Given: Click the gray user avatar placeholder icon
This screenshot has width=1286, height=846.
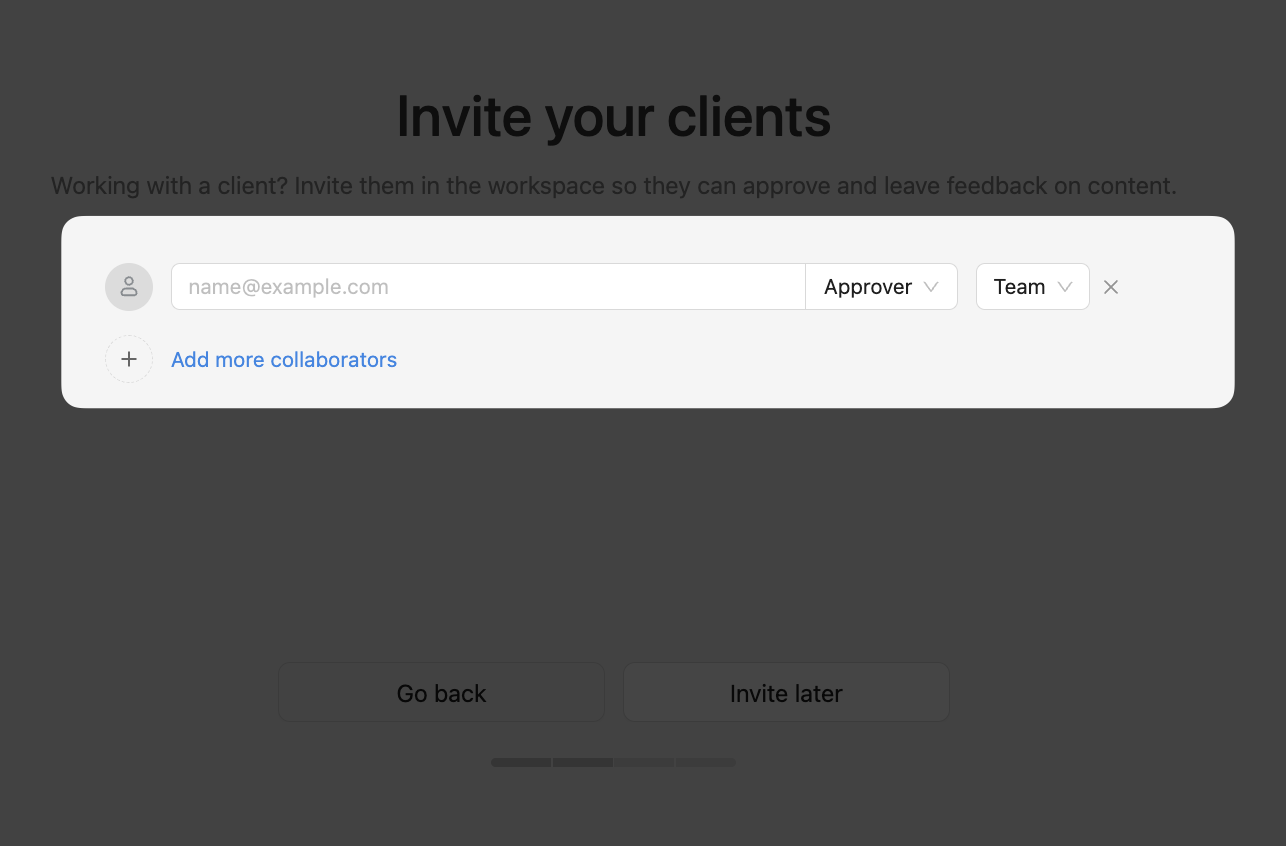Looking at the screenshot, I should [129, 287].
